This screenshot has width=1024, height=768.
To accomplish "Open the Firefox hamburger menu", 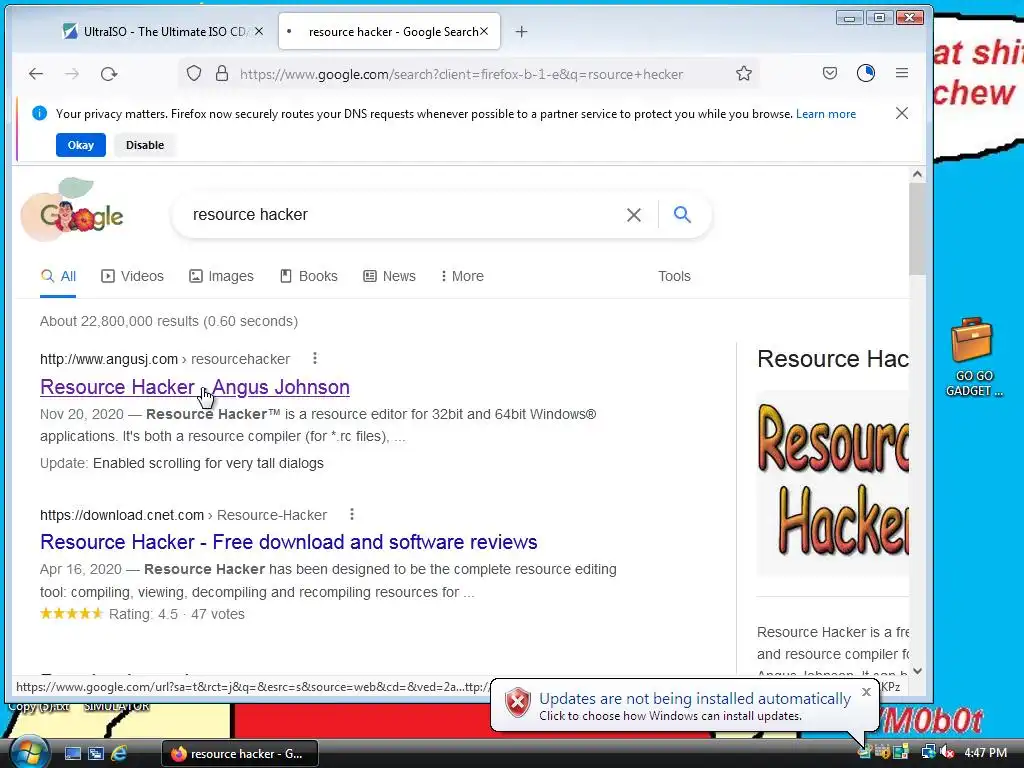I will point(902,73).
